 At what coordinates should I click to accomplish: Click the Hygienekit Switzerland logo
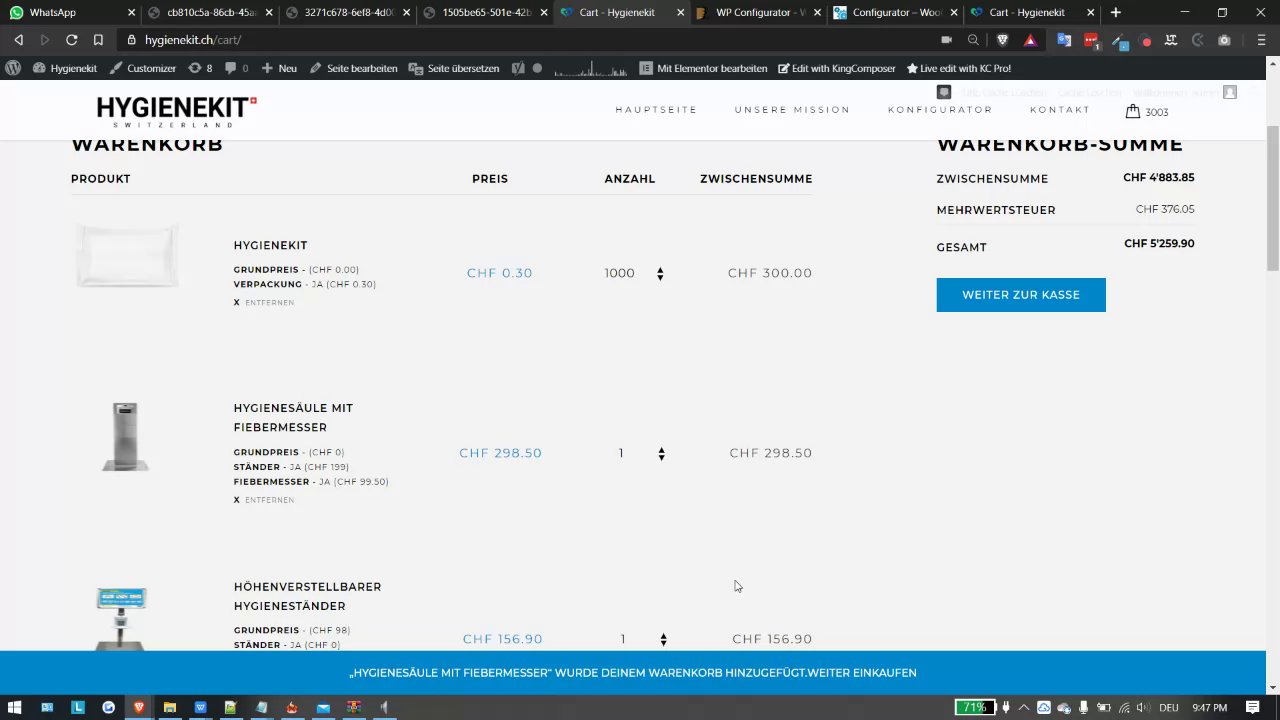coord(177,111)
